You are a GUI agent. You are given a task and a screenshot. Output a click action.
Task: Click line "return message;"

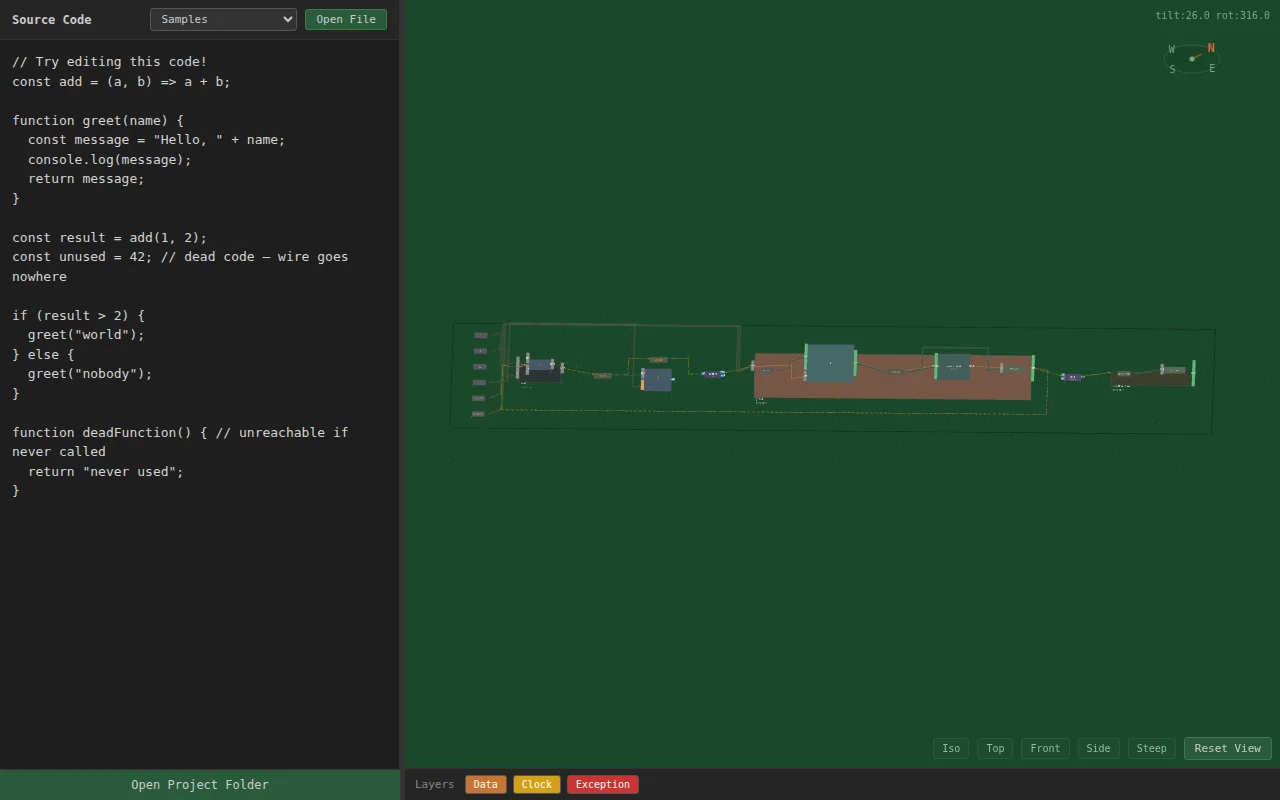tap(86, 179)
